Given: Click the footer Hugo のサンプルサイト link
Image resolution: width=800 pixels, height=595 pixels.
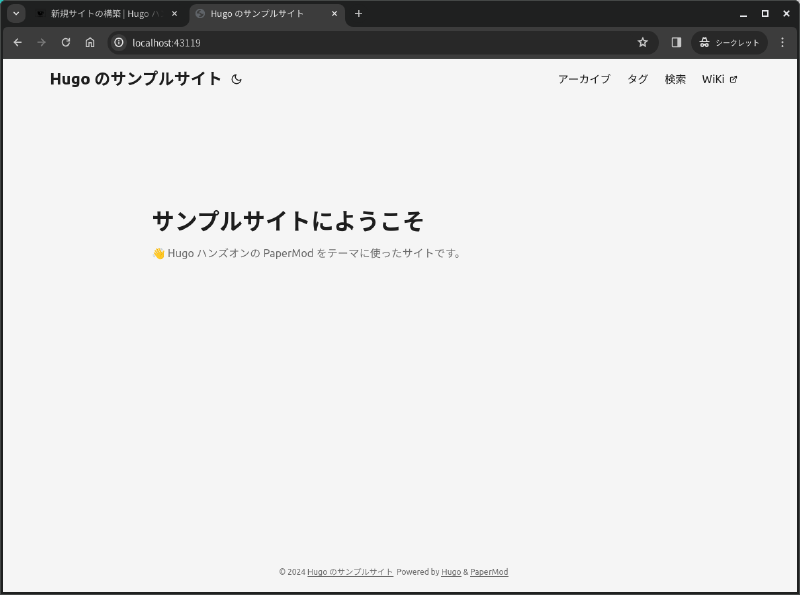Looking at the screenshot, I should (350, 572).
